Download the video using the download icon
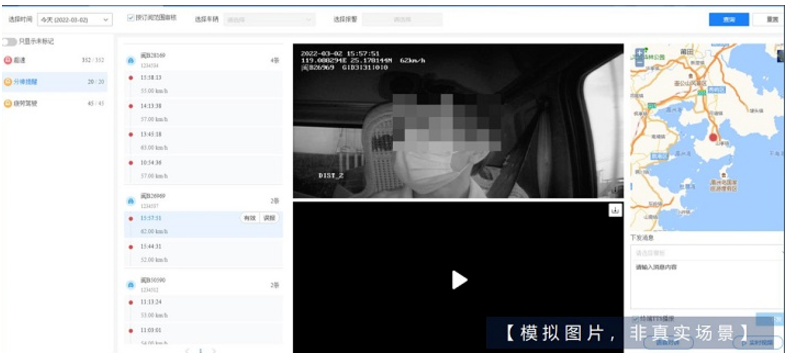Image resolution: width=791 pixels, height=364 pixels. click(615, 210)
